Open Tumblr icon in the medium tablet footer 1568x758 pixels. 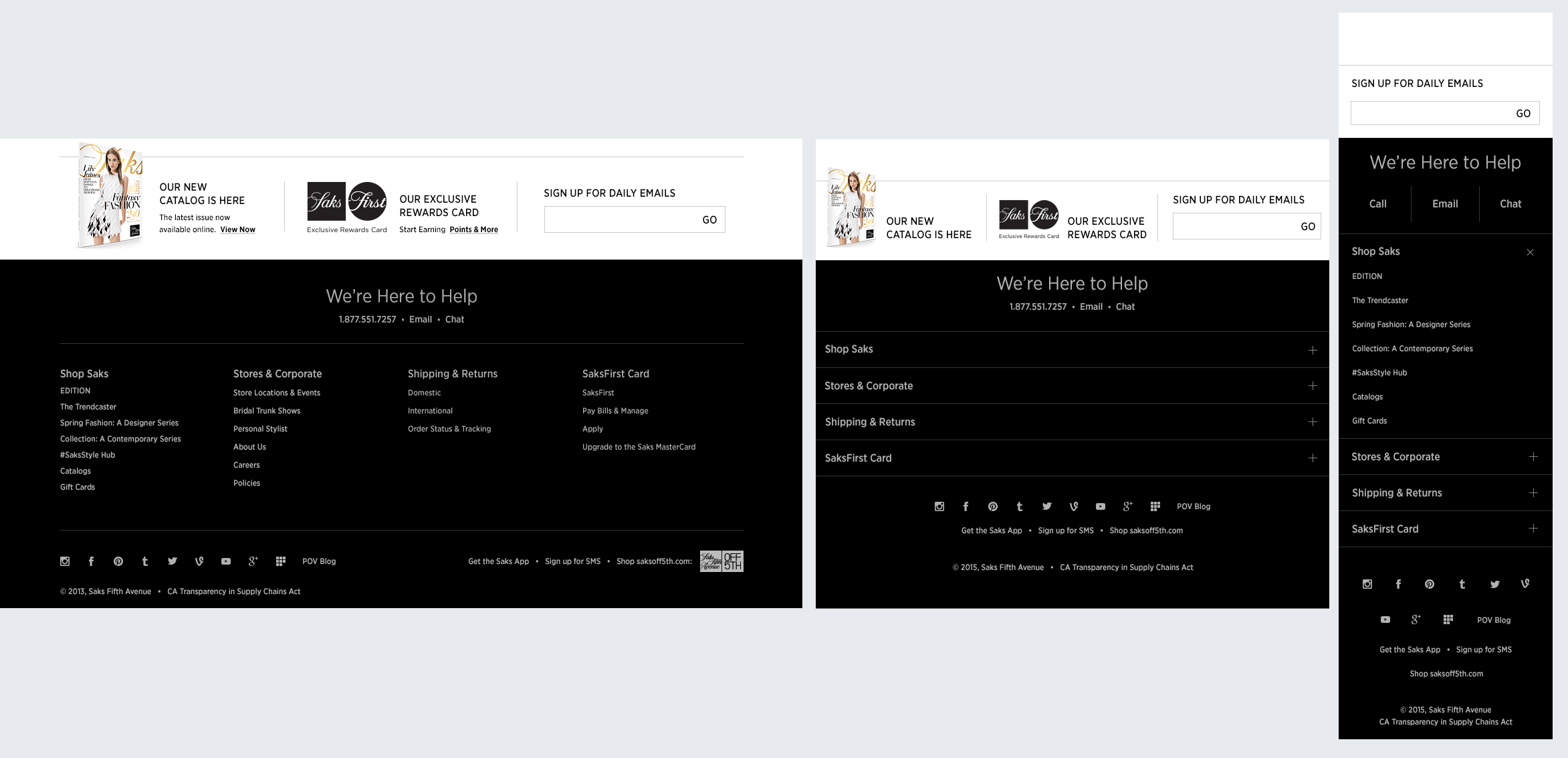(1020, 506)
